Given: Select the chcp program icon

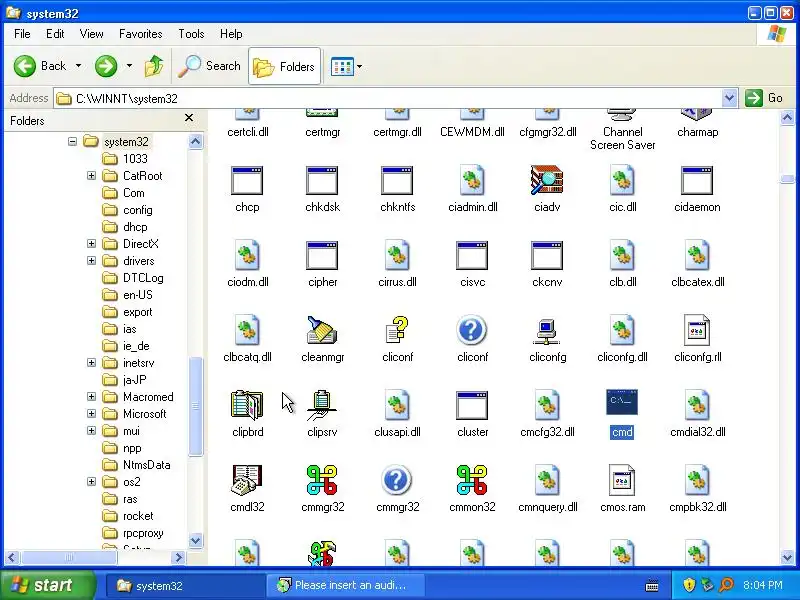Looking at the screenshot, I should click(247, 180).
